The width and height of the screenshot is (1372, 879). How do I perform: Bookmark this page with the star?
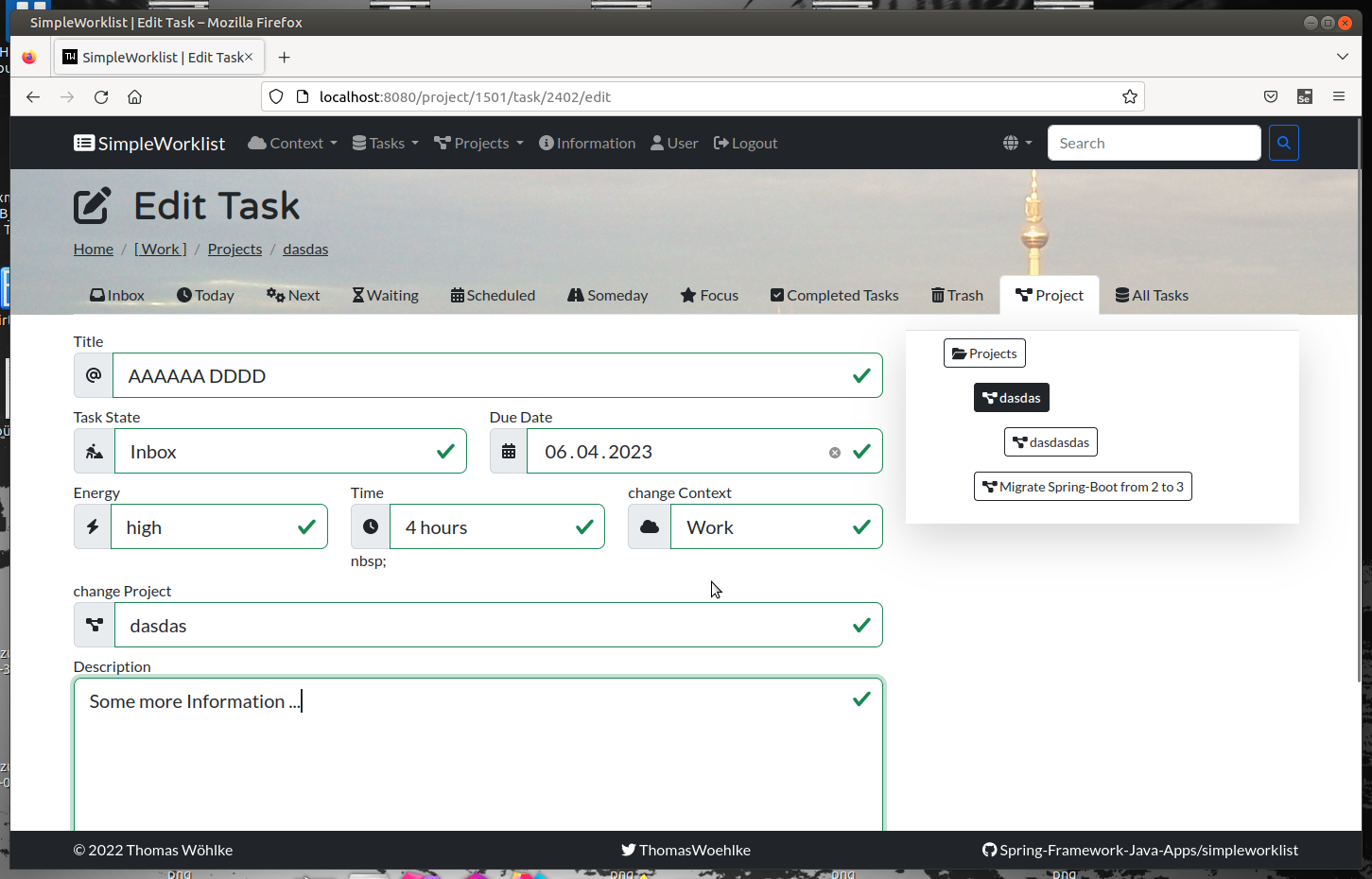coord(1130,96)
